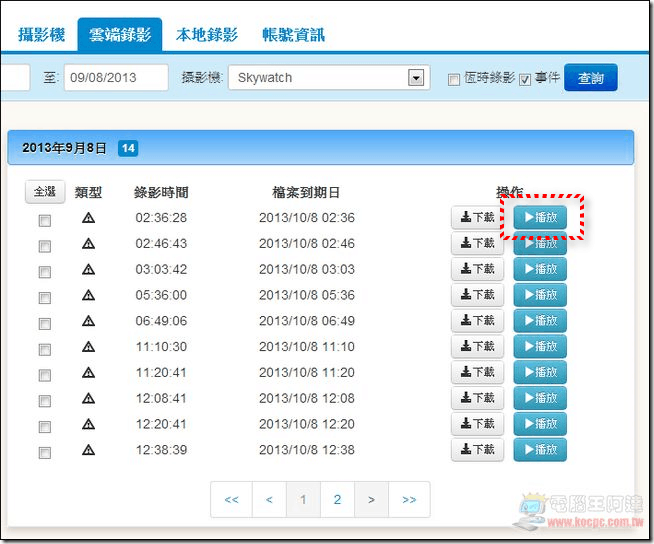Check the box for recording 11:20:41
The image size is (654, 544).
(x=45, y=375)
